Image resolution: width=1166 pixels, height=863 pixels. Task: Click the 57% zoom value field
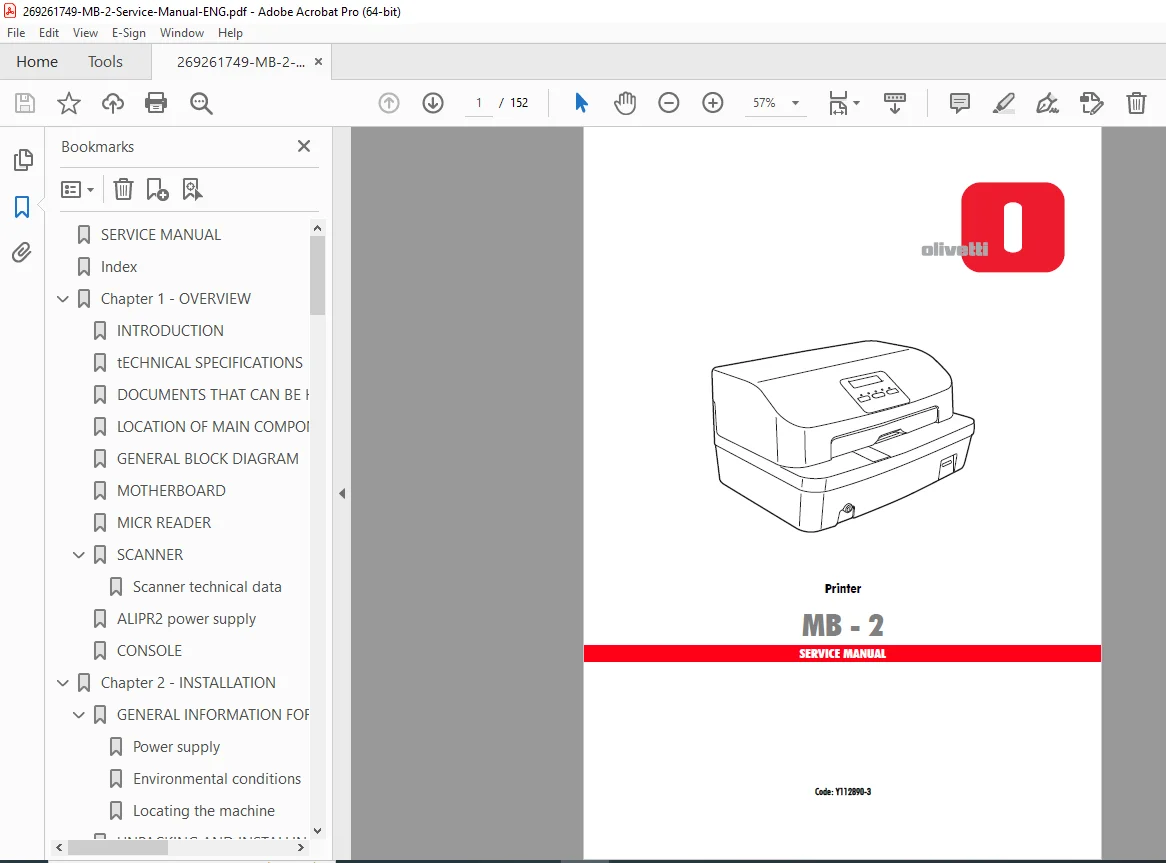coord(764,103)
